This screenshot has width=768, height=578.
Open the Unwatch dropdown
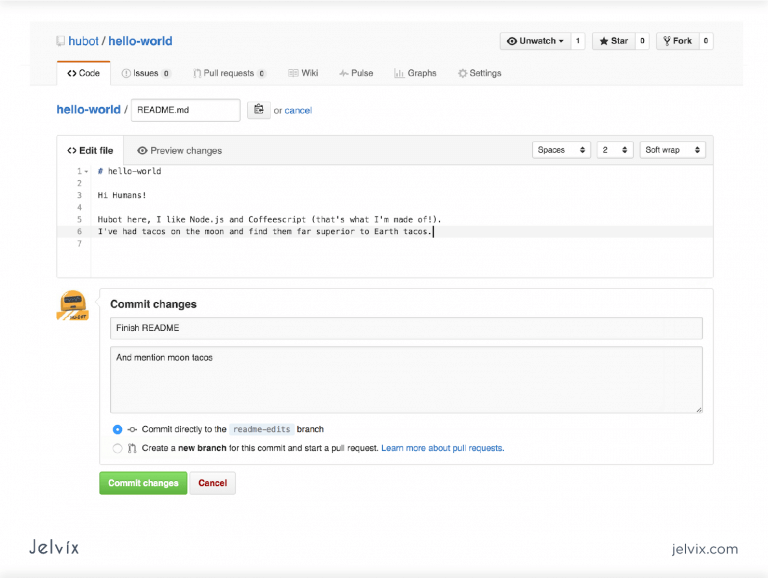(x=535, y=41)
